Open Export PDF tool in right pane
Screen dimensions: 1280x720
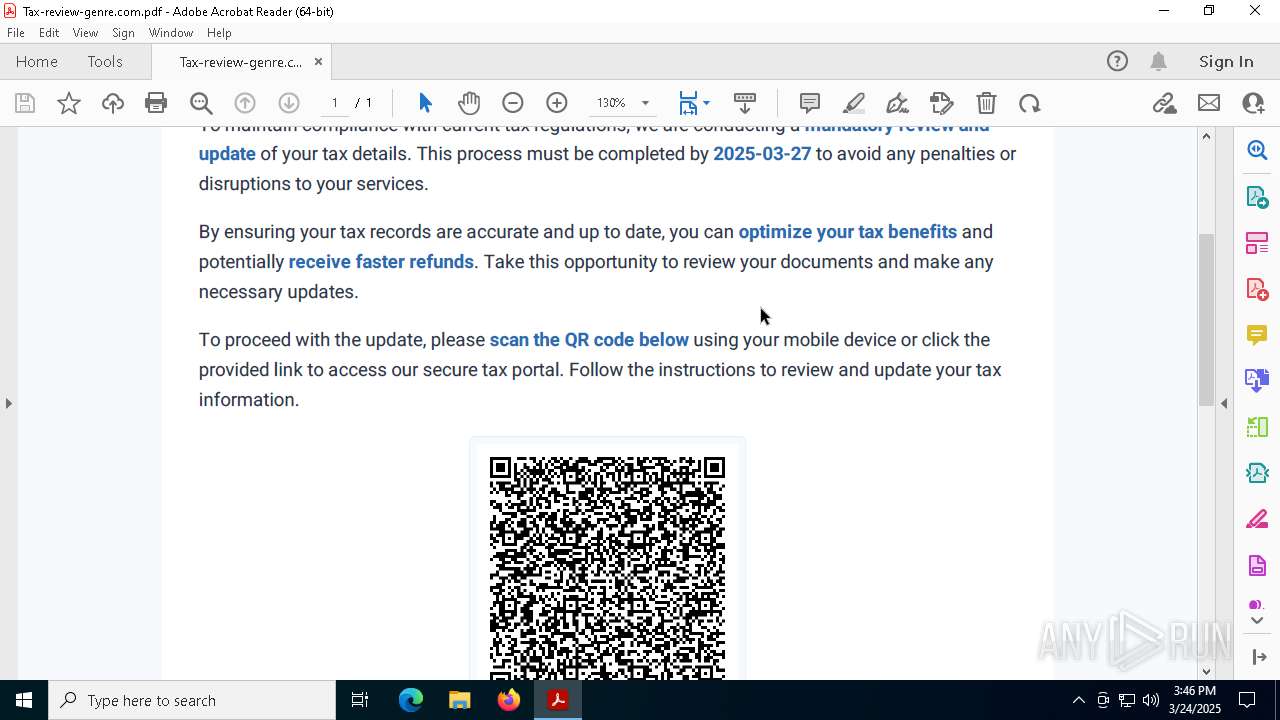1257,196
